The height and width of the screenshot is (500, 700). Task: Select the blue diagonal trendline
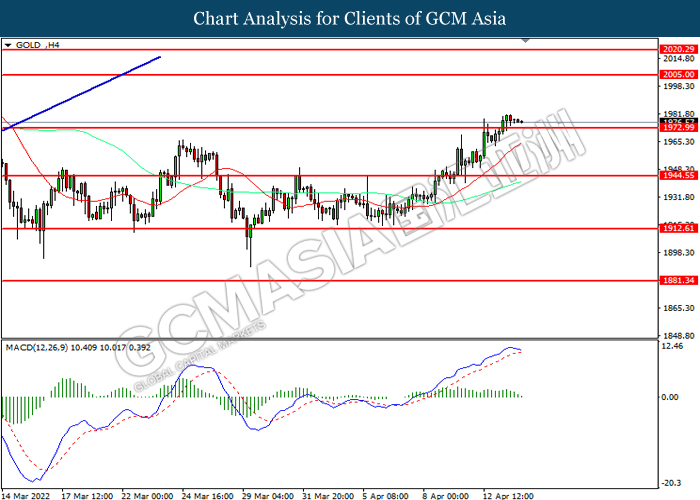(x=81, y=93)
